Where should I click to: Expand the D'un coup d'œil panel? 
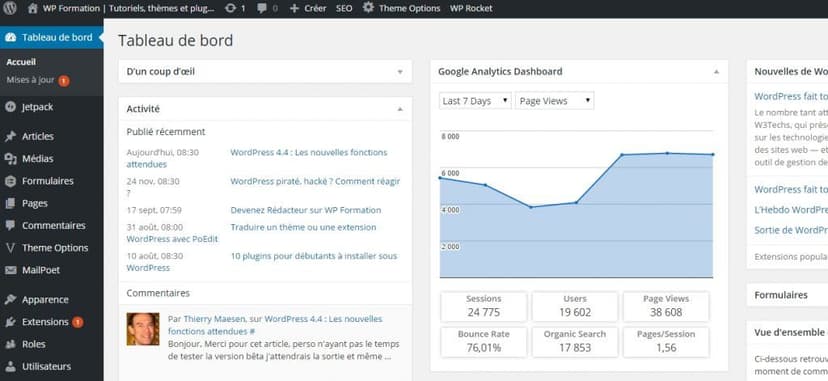(x=400, y=72)
